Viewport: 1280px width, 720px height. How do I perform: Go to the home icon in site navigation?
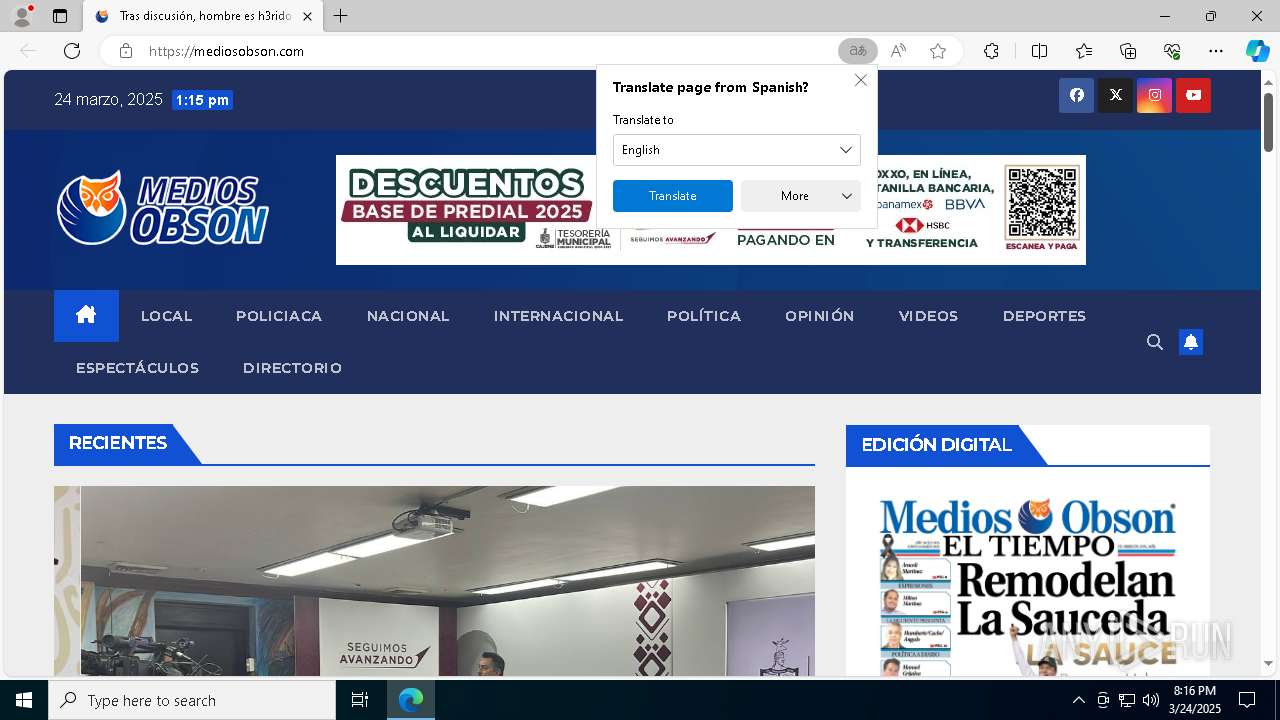(86, 316)
